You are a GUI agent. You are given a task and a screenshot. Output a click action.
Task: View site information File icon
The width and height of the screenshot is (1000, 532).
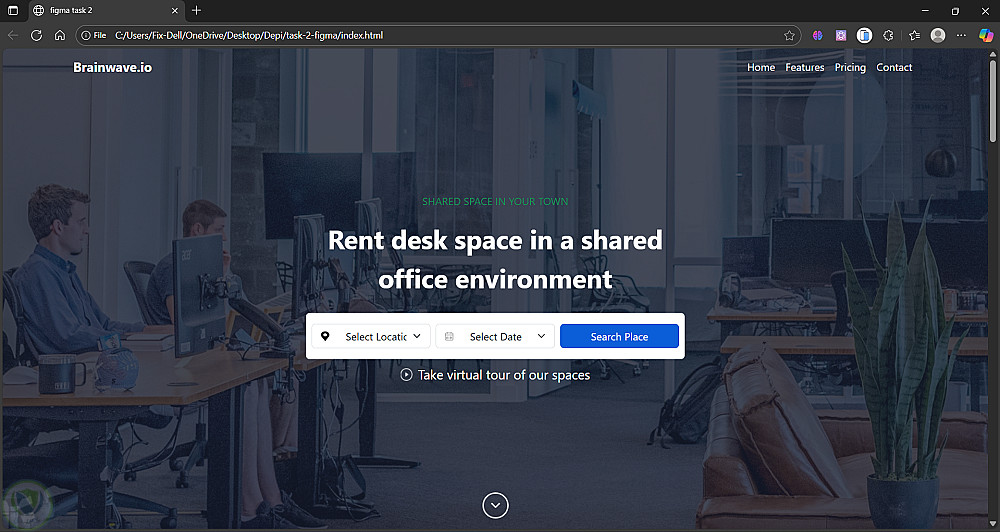click(x=94, y=36)
